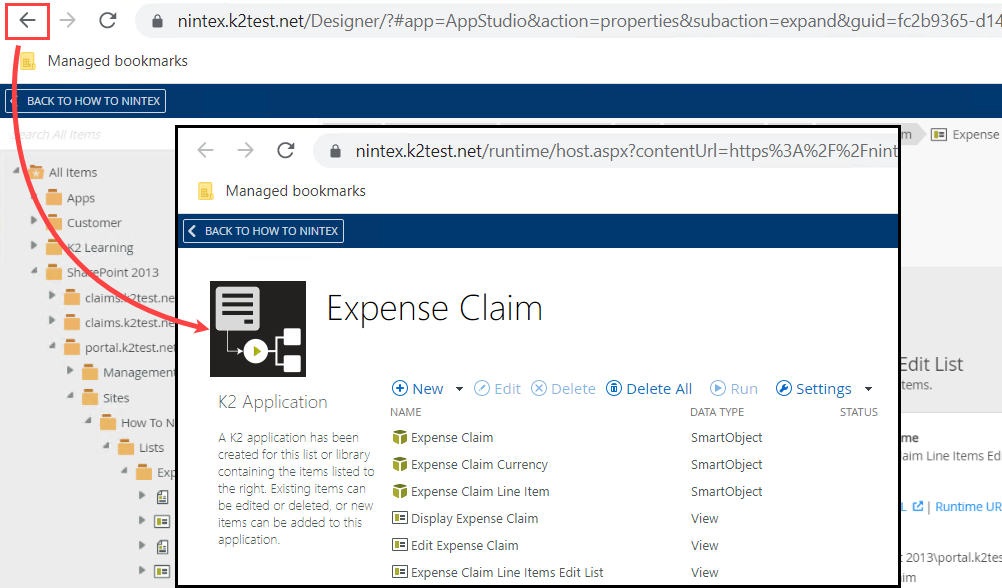Image resolution: width=1002 pixels, height=588 pixels.
Task: Click Delete All
Action: click(649, 389)
